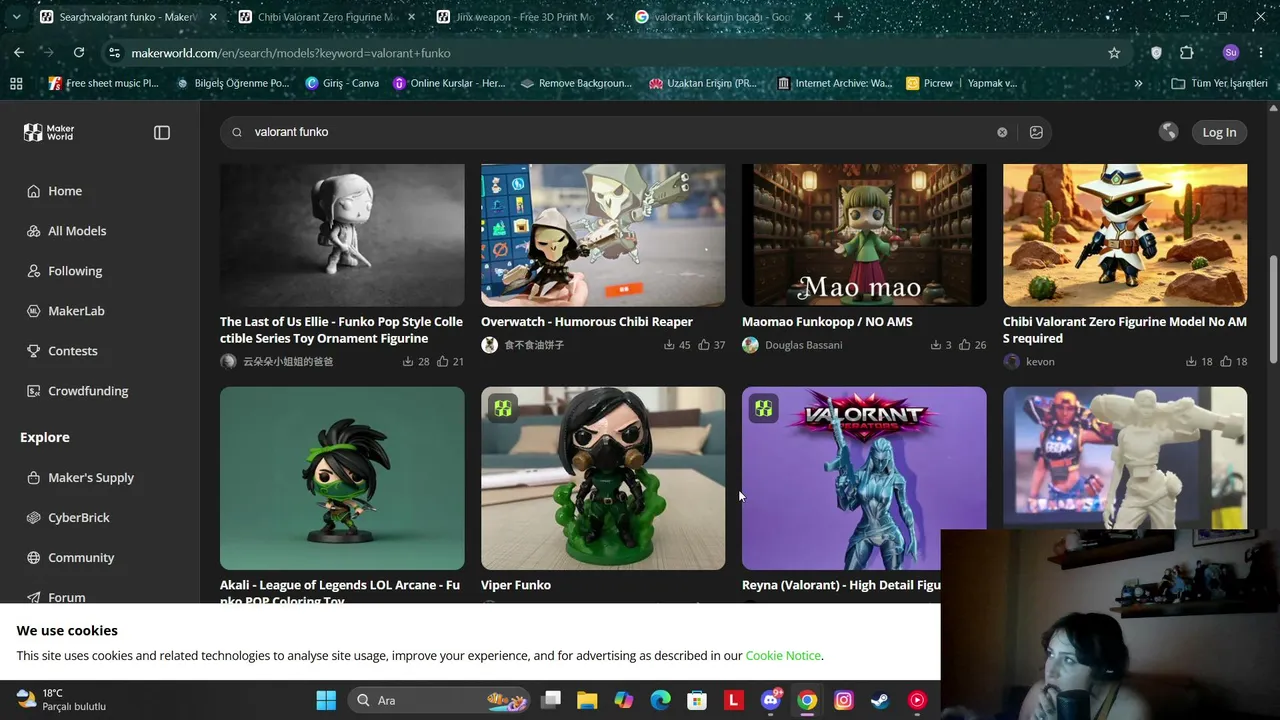Like the Chibi Valorant Zero model
Screen dimensions: 1280x720
[1226, 362]
